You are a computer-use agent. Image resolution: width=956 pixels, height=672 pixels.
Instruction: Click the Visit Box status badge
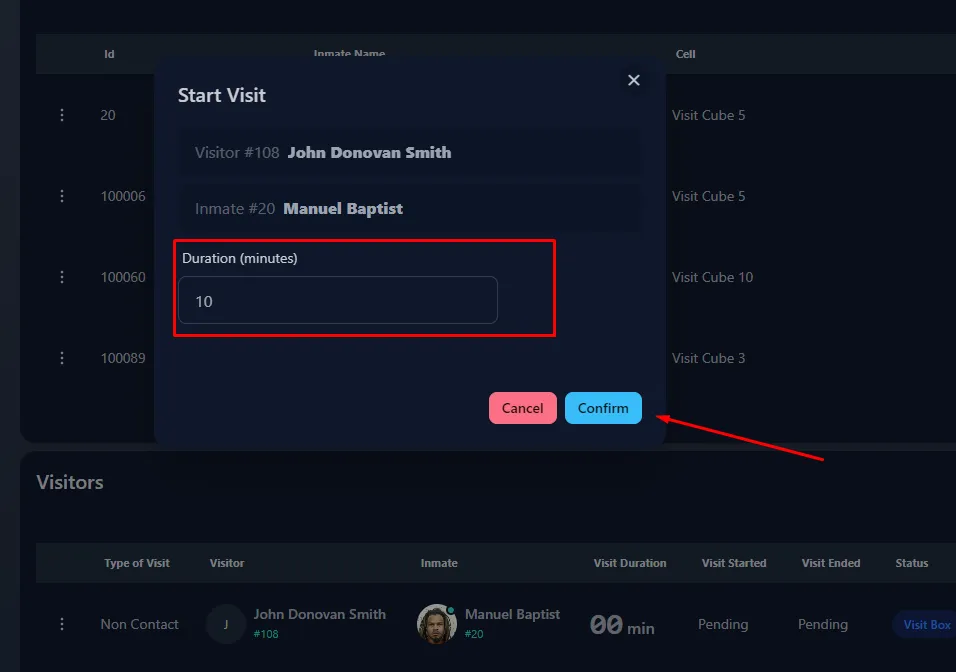(x=926, y=624)
